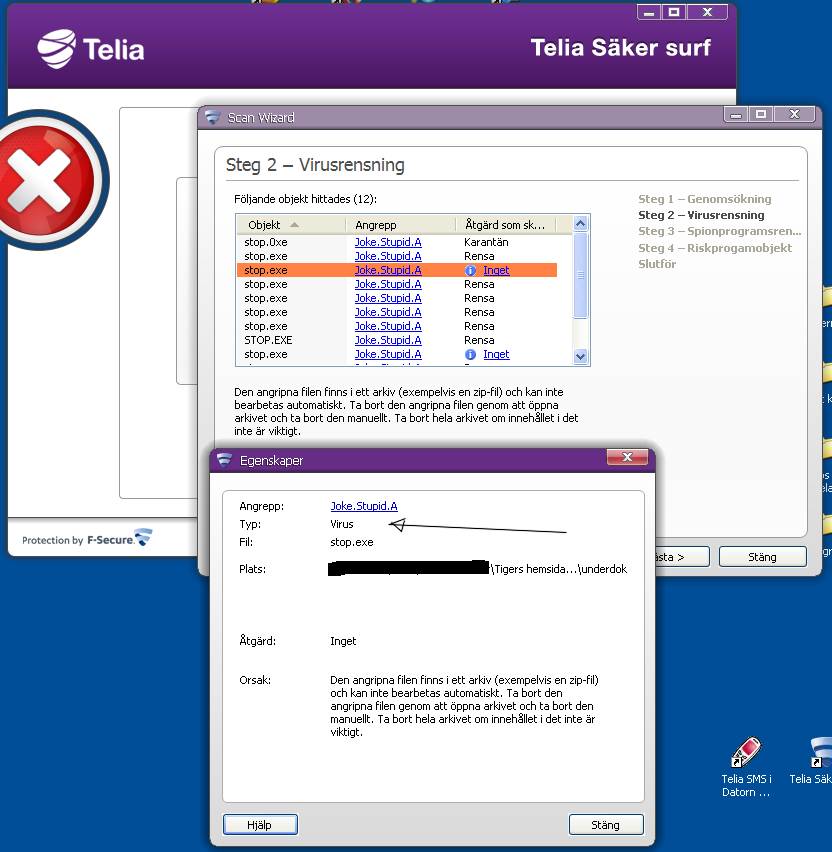Open the Joke.Stupid.A link in the highlighted row
Viewport: 832px width, 852px height.
(388, 271)
